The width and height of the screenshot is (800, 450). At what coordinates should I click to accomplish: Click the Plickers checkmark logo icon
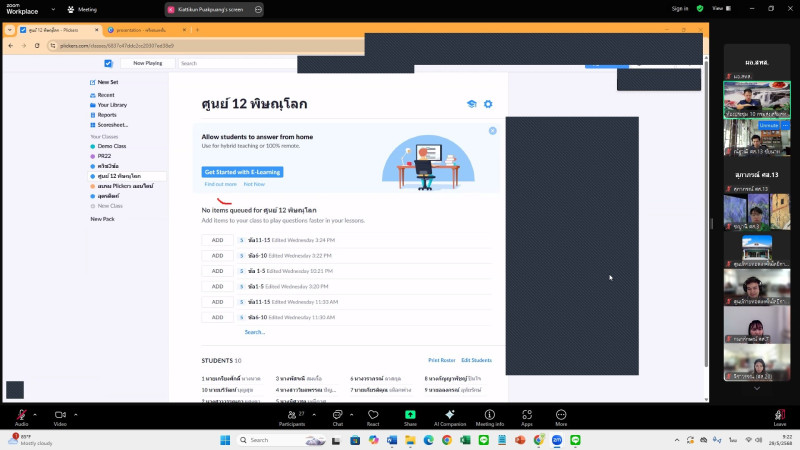coord(108,63)
